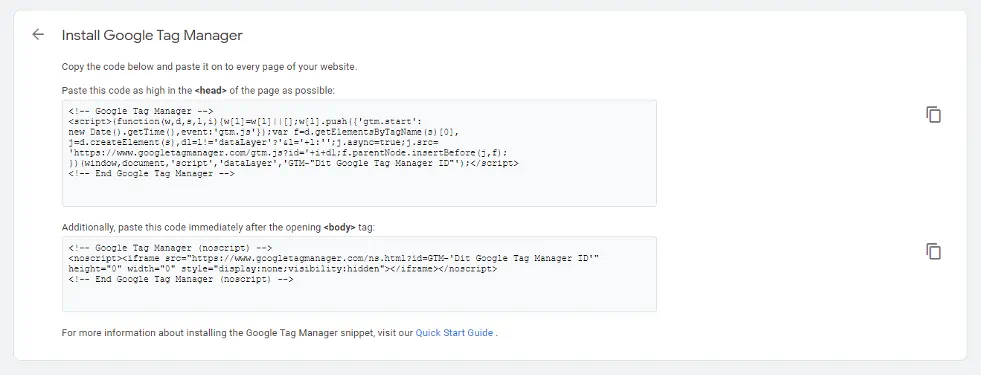Screen dimensions: 981x375
Task: Click the line starting '})(window,document'
Action: pos(293,163)
